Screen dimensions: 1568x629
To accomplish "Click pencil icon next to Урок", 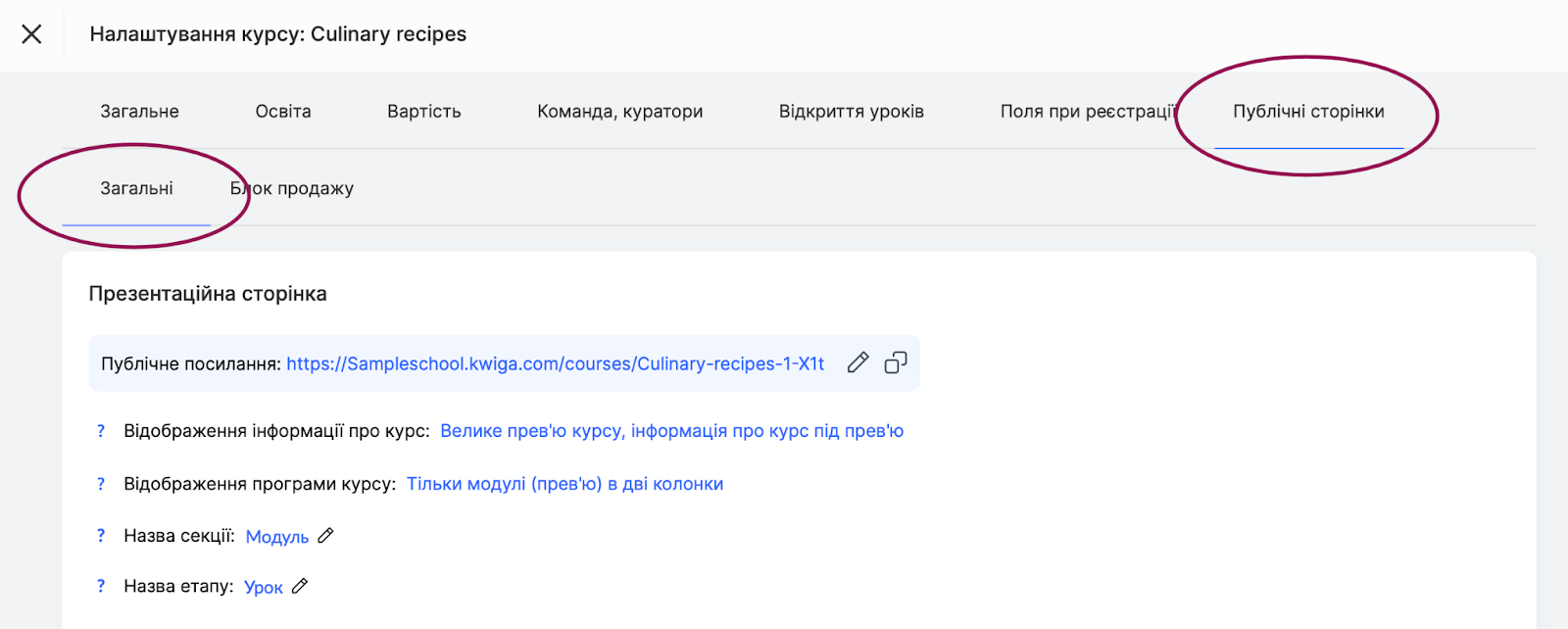I will tap(301, 586).
